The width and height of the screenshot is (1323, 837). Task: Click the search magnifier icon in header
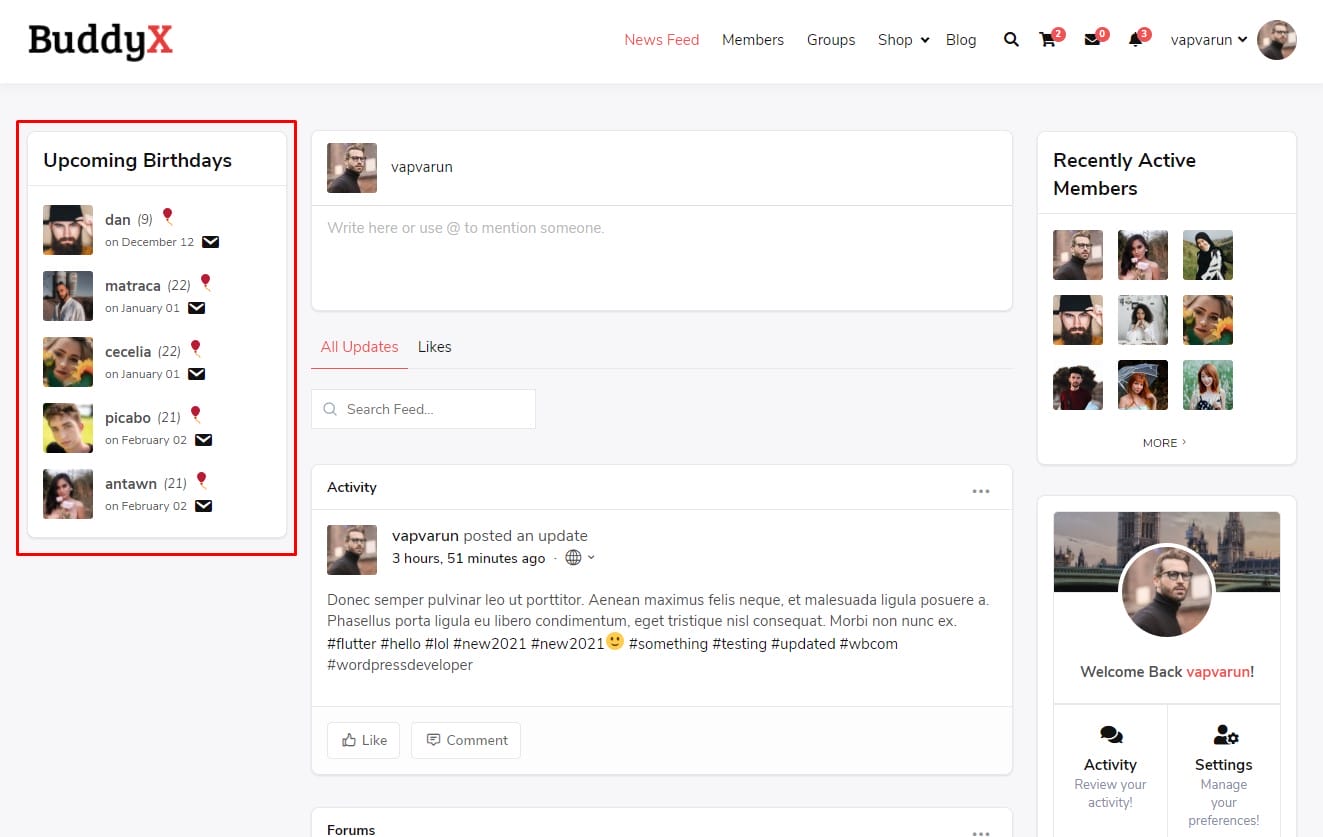(1011, 40)
